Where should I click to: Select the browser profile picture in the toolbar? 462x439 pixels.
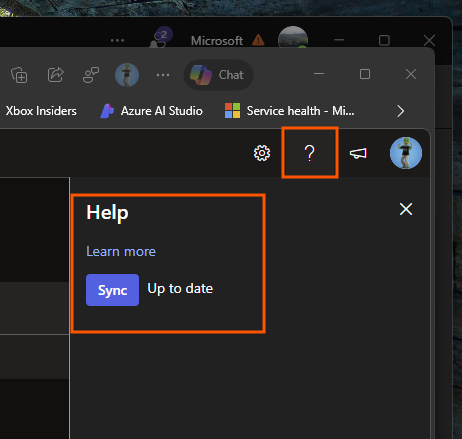tap(127, 75)
